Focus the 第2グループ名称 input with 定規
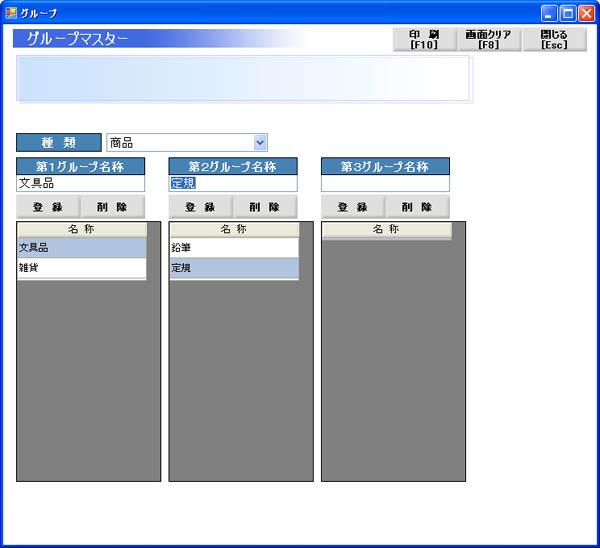 (x=233, y=183)
